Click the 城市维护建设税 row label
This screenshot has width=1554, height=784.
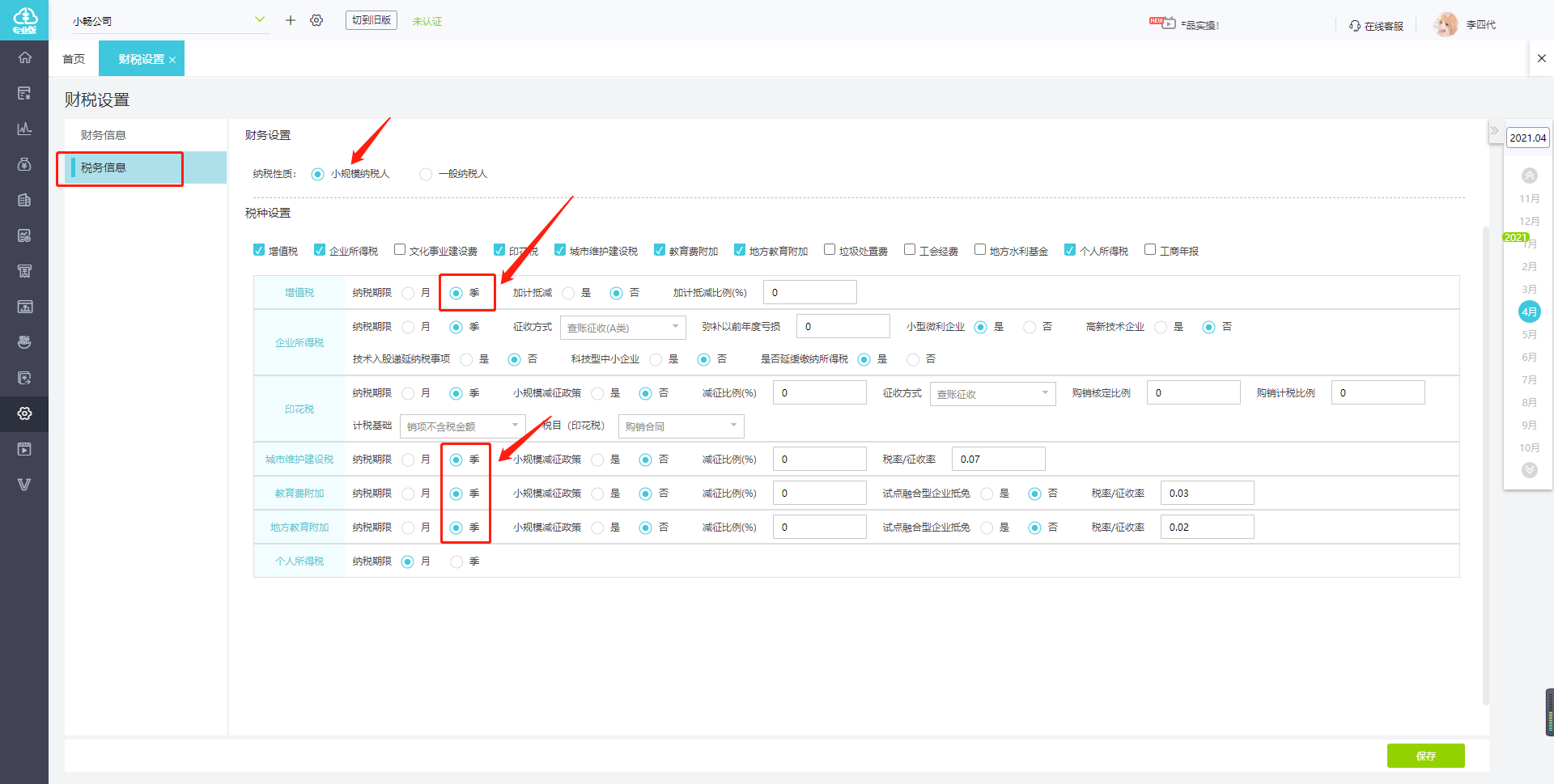click(x=299, y=460)
